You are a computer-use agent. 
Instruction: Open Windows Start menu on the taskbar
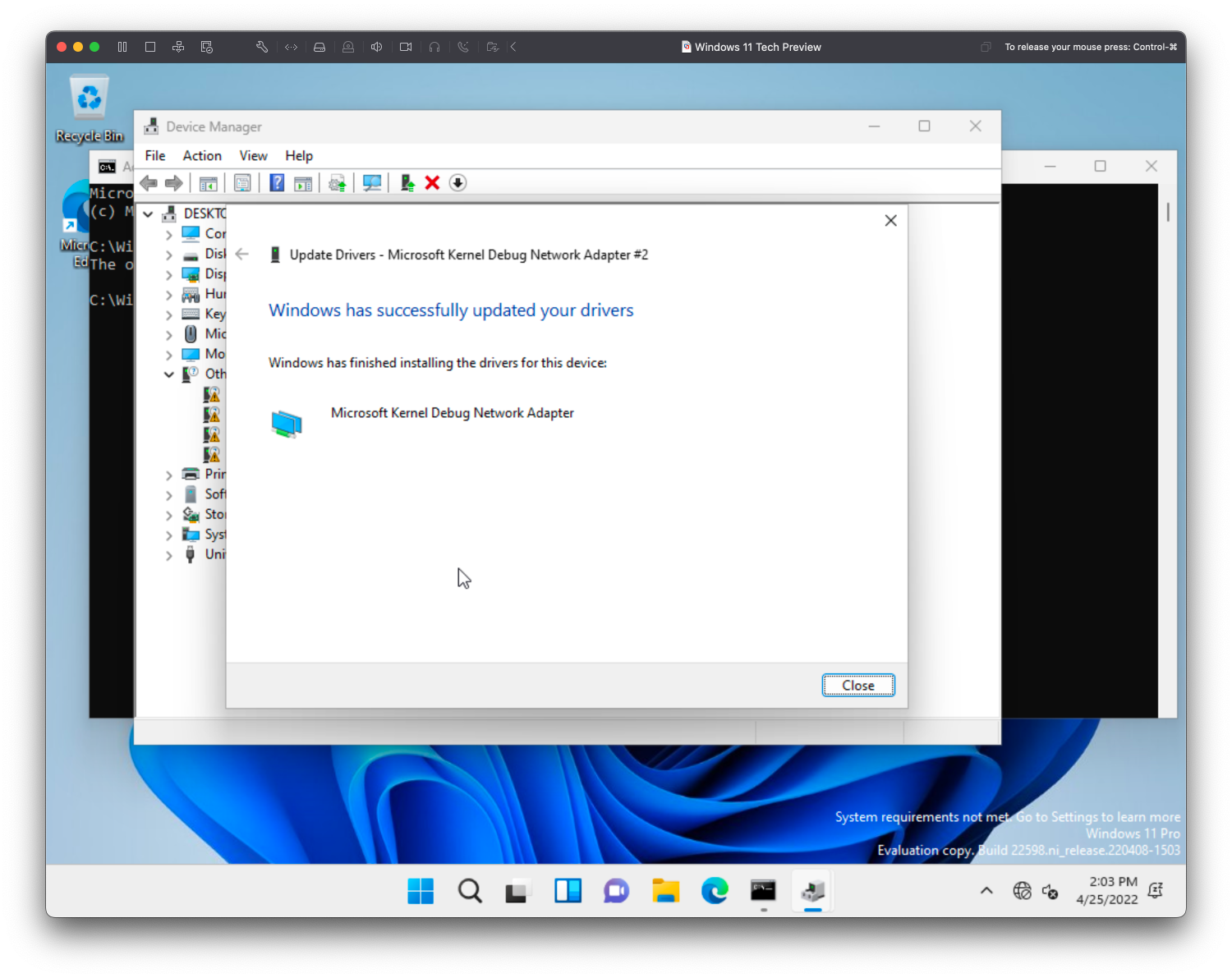click(x=421, y=891)
